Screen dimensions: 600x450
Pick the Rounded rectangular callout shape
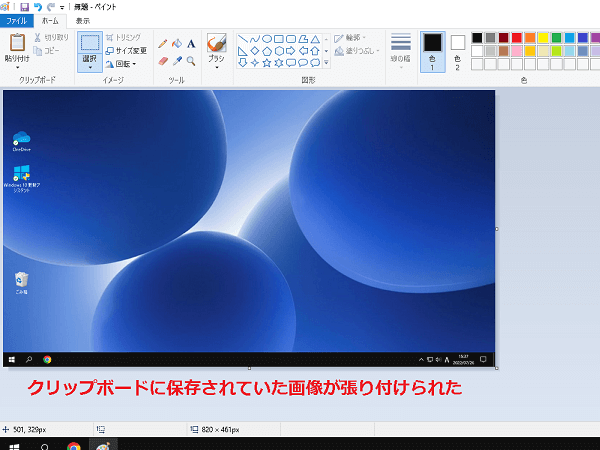[x=291, y=63]
